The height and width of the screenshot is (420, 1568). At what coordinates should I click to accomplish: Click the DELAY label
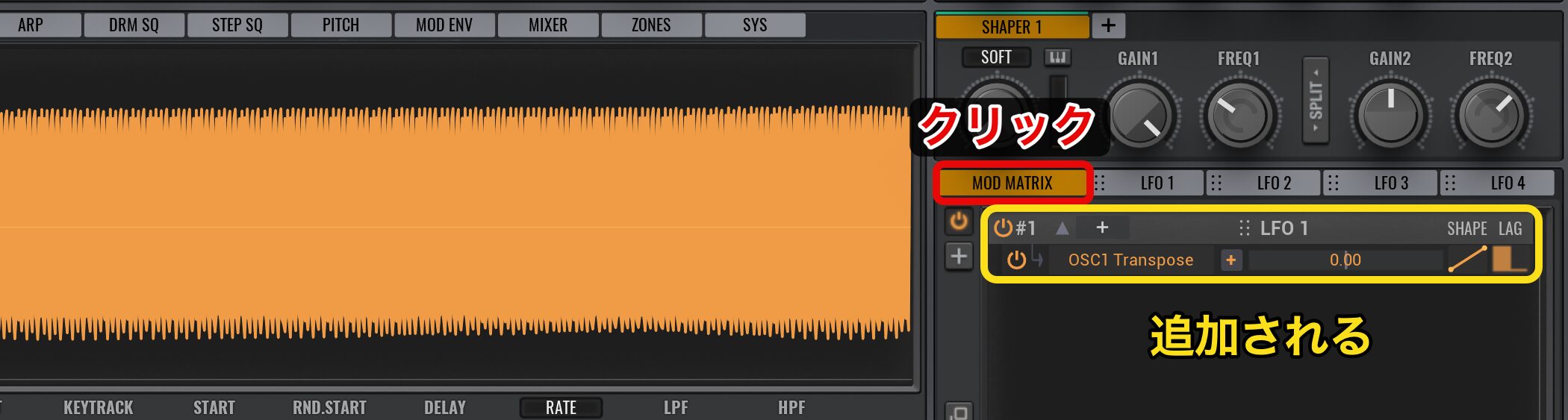pos(445,407)
